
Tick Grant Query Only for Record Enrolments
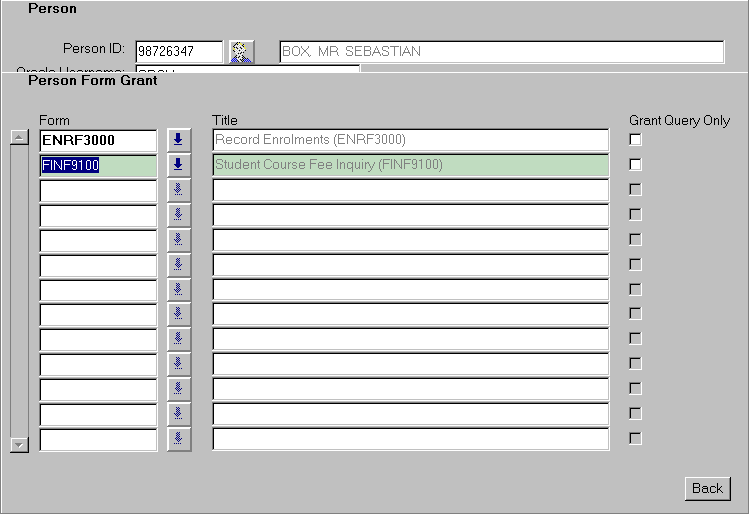635,140
